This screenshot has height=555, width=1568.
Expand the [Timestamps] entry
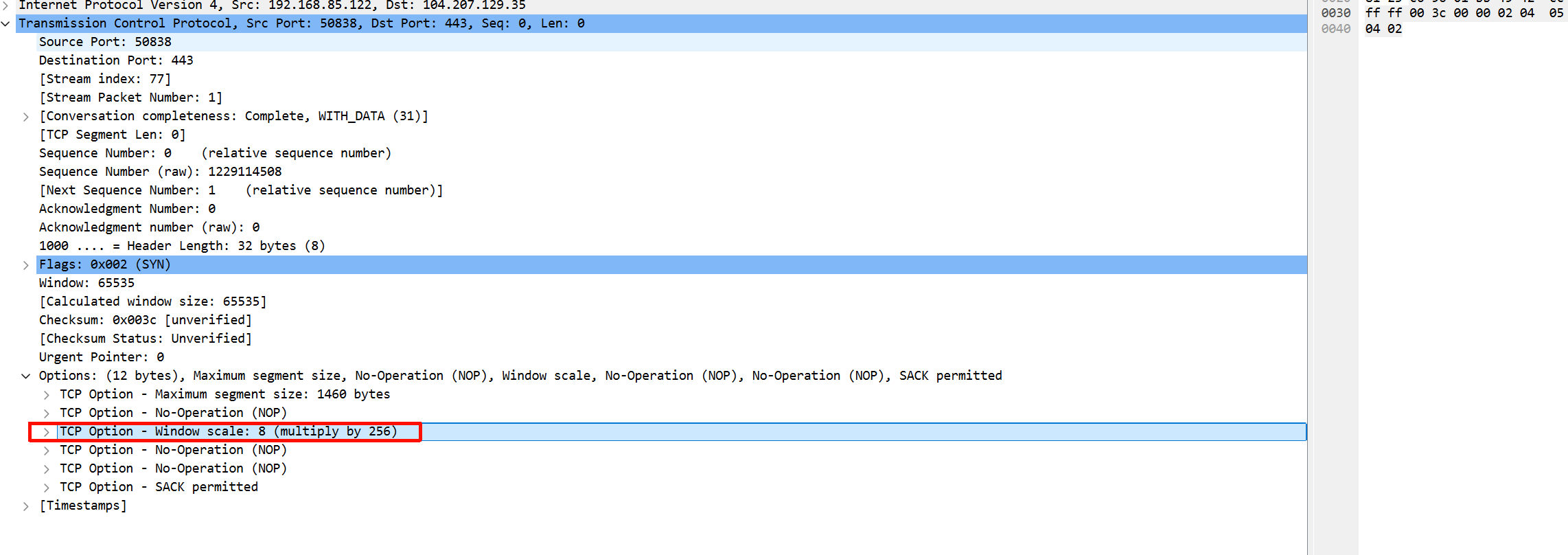[x=26, y=506]
